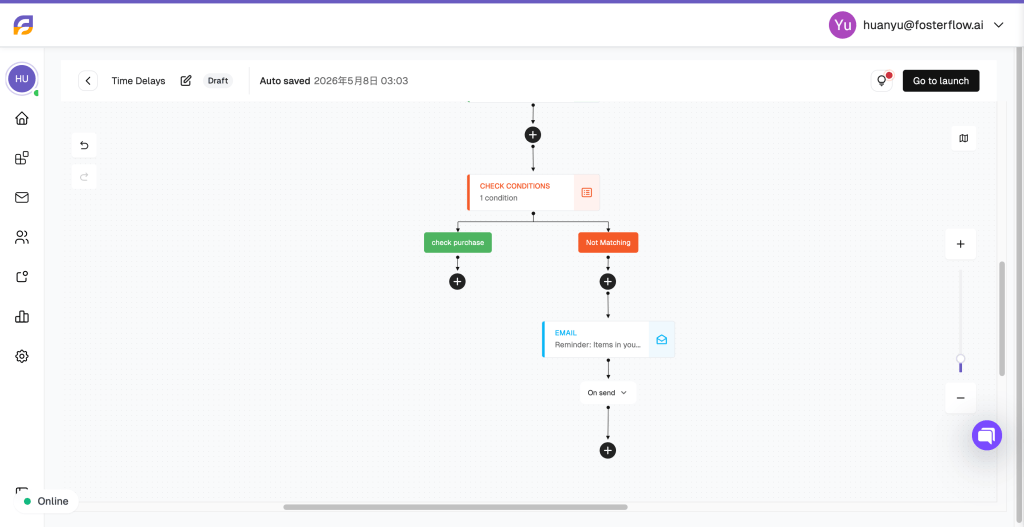The width and height of the screenshot is (1024, 527).
Task: Click the Time Delays title text
Action: pos(138,81)
